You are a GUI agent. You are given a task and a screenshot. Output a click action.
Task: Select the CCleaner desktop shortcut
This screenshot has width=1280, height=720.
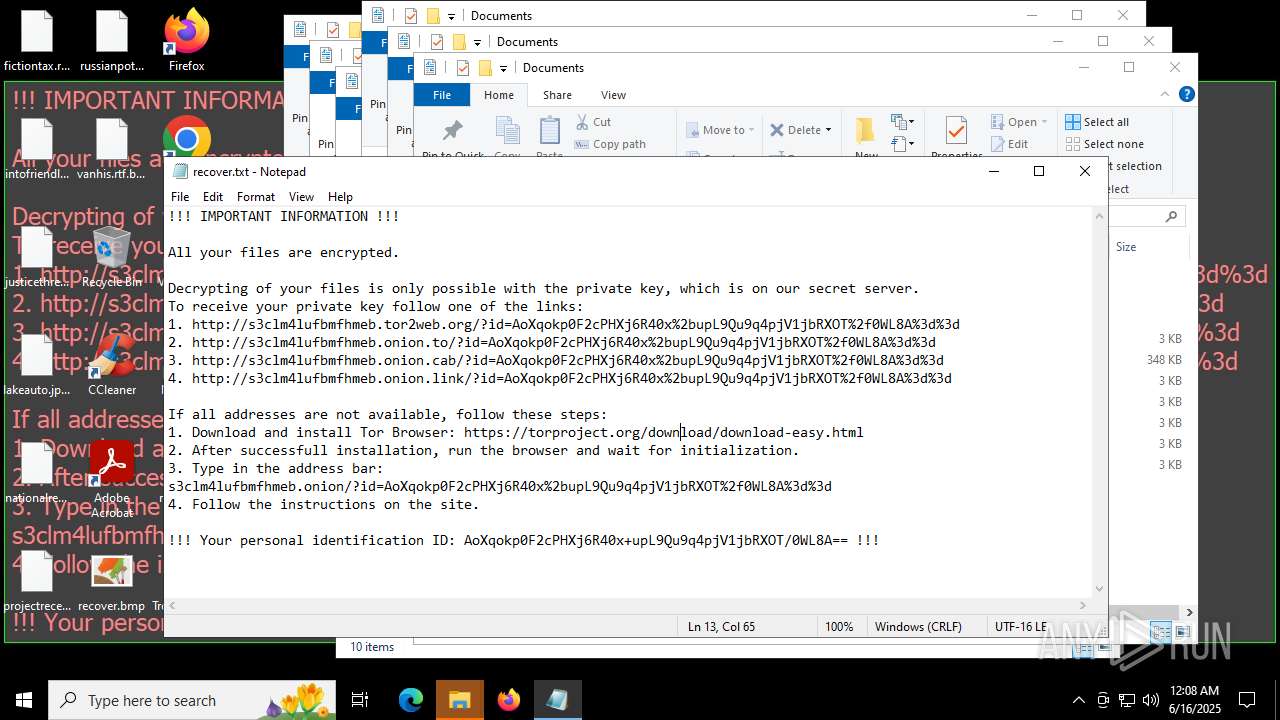[112, 365]
